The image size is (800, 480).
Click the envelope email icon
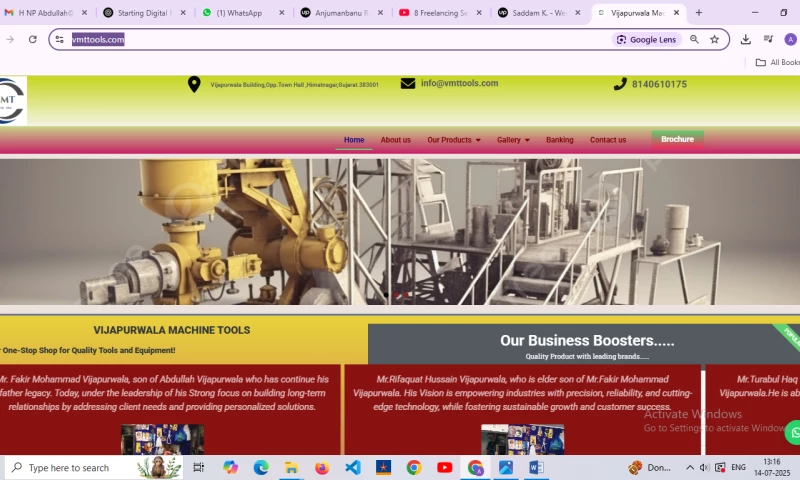(x=408, y=83)
